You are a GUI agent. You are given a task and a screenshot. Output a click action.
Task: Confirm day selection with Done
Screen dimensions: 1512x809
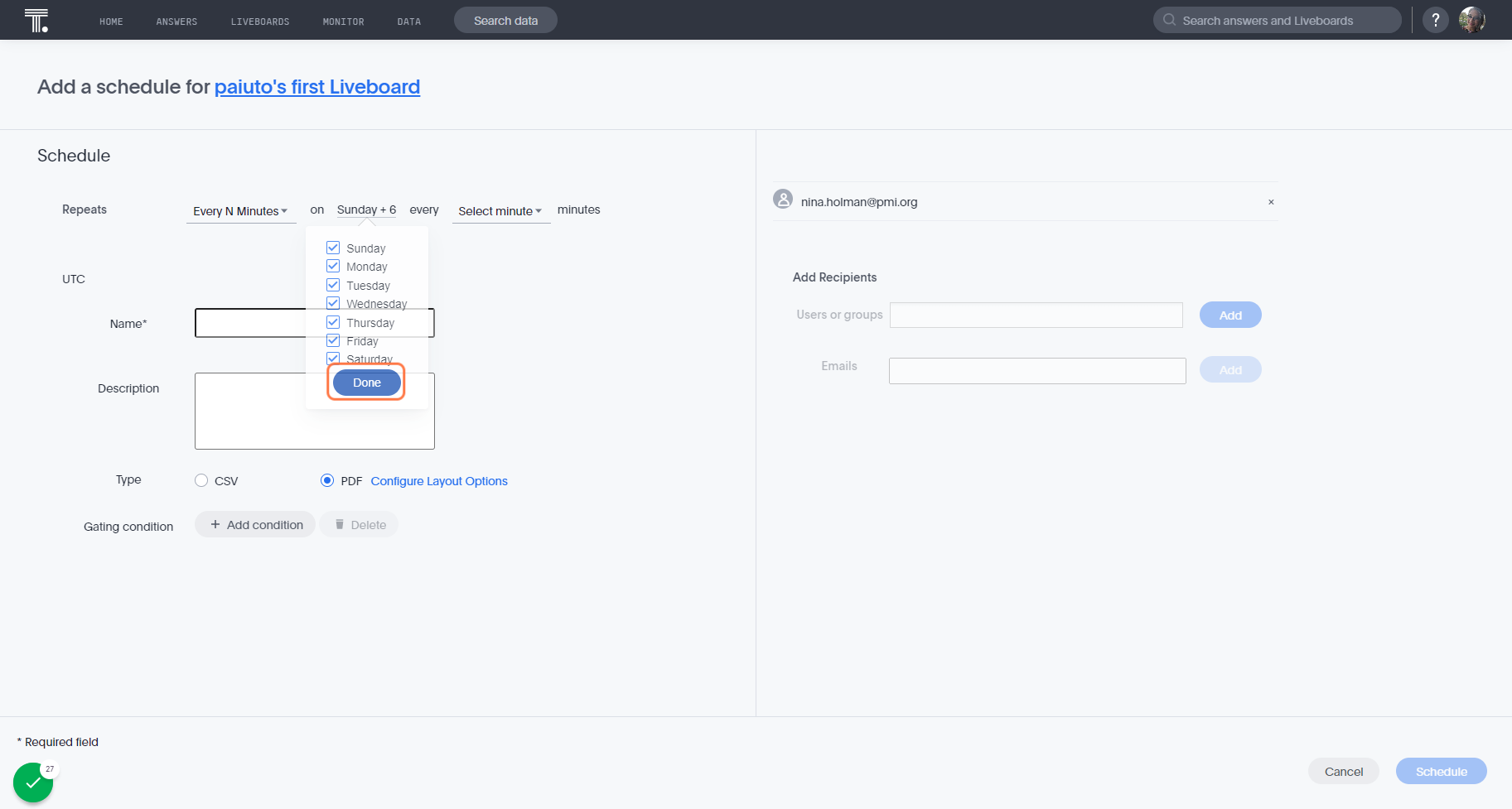click(367, 383)
